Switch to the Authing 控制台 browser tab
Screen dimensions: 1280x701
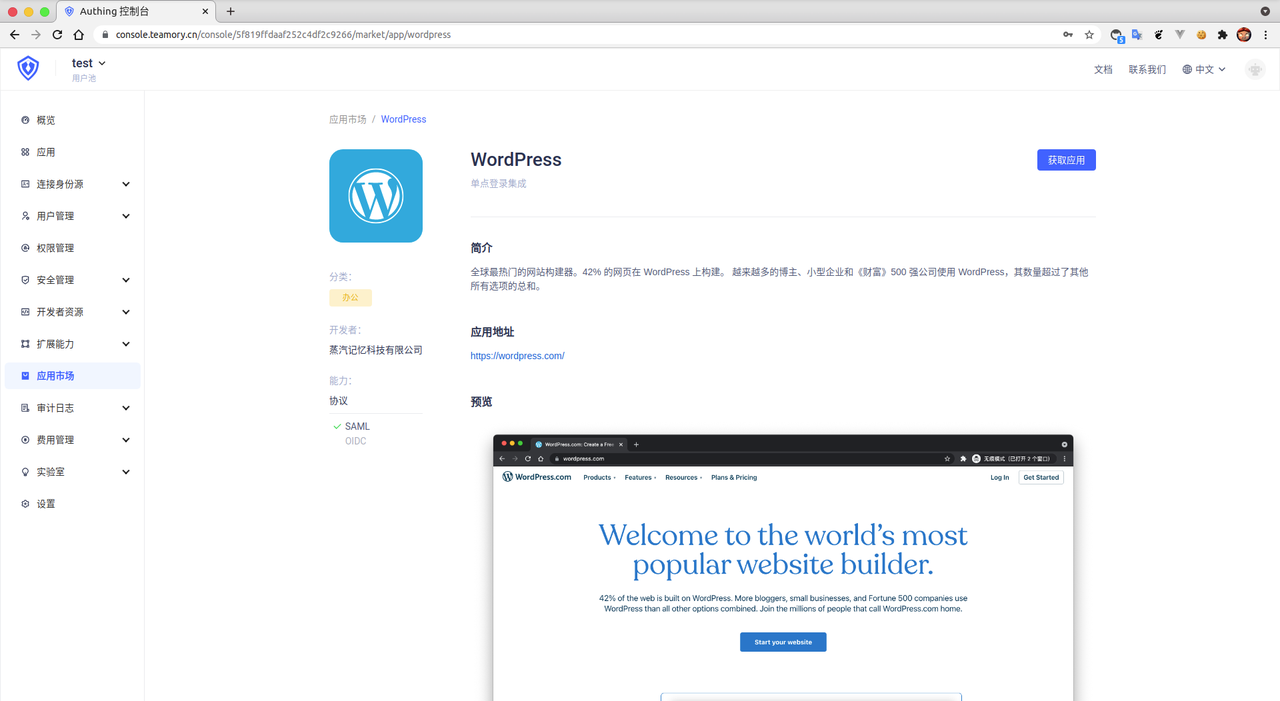click(x=135, y=11)
